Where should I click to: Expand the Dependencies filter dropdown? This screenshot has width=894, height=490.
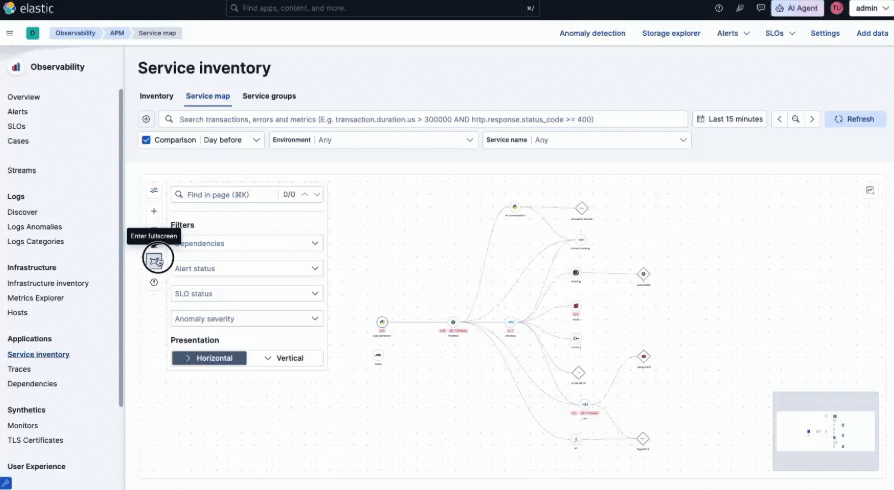tap(247, 244)
